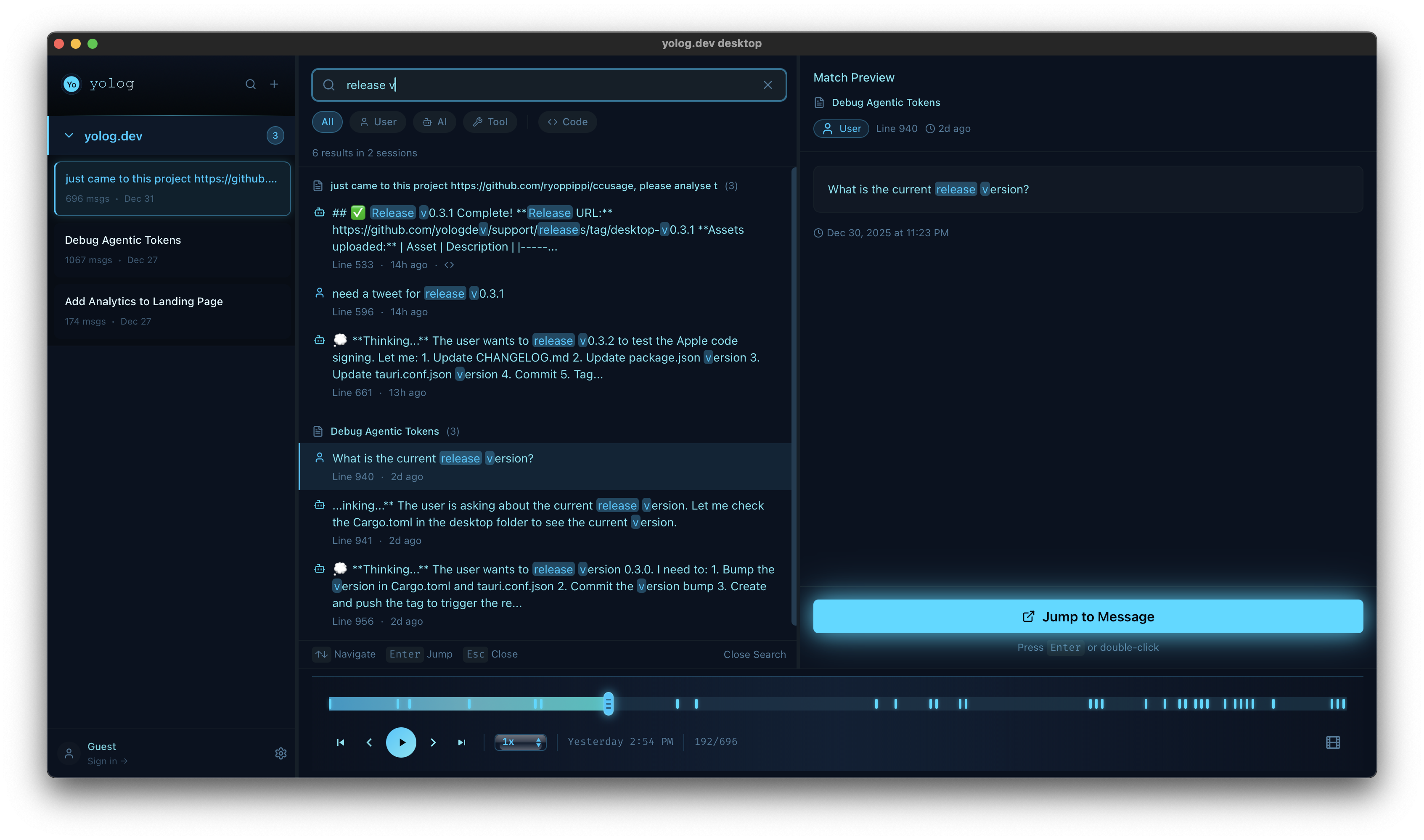Open settings via the gear icon
The width and height of the screenshot is (1424, 840).
point(281,753)
